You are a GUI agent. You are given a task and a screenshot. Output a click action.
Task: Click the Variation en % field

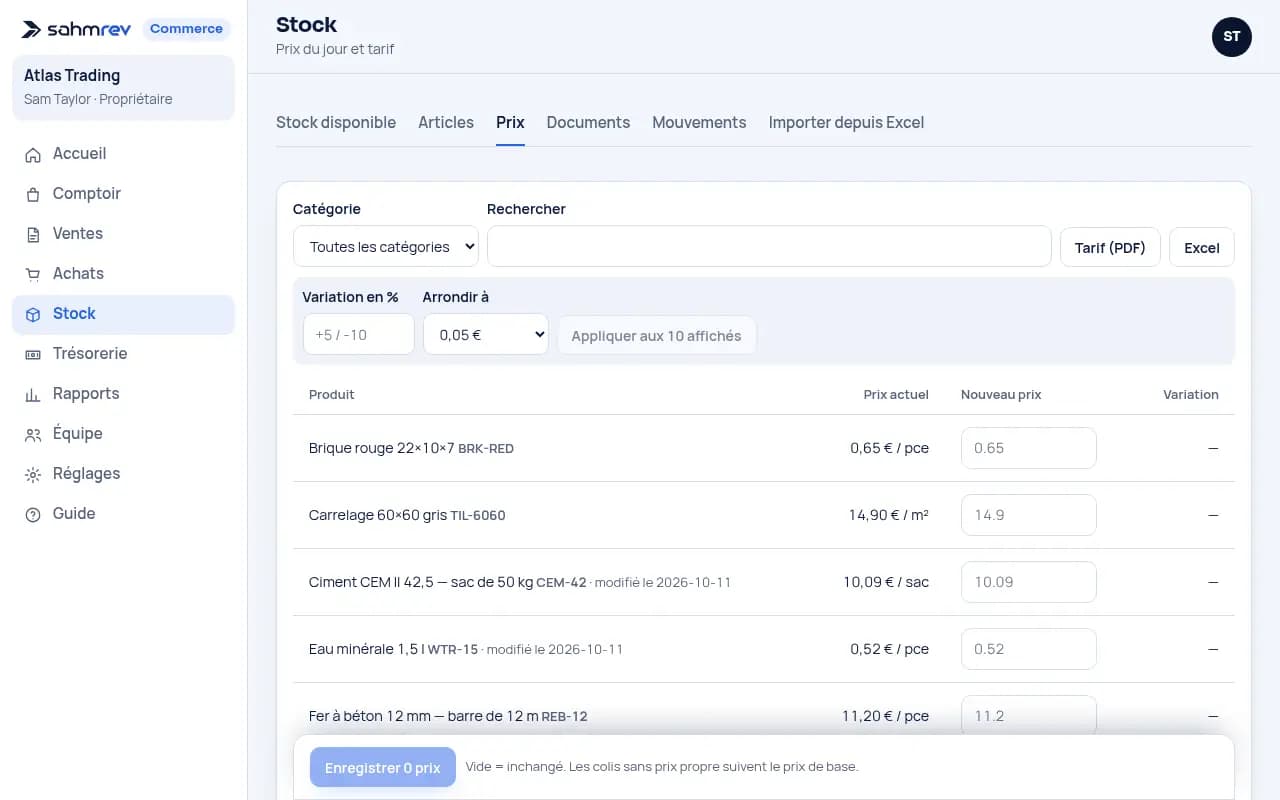[x=358, y=334]
